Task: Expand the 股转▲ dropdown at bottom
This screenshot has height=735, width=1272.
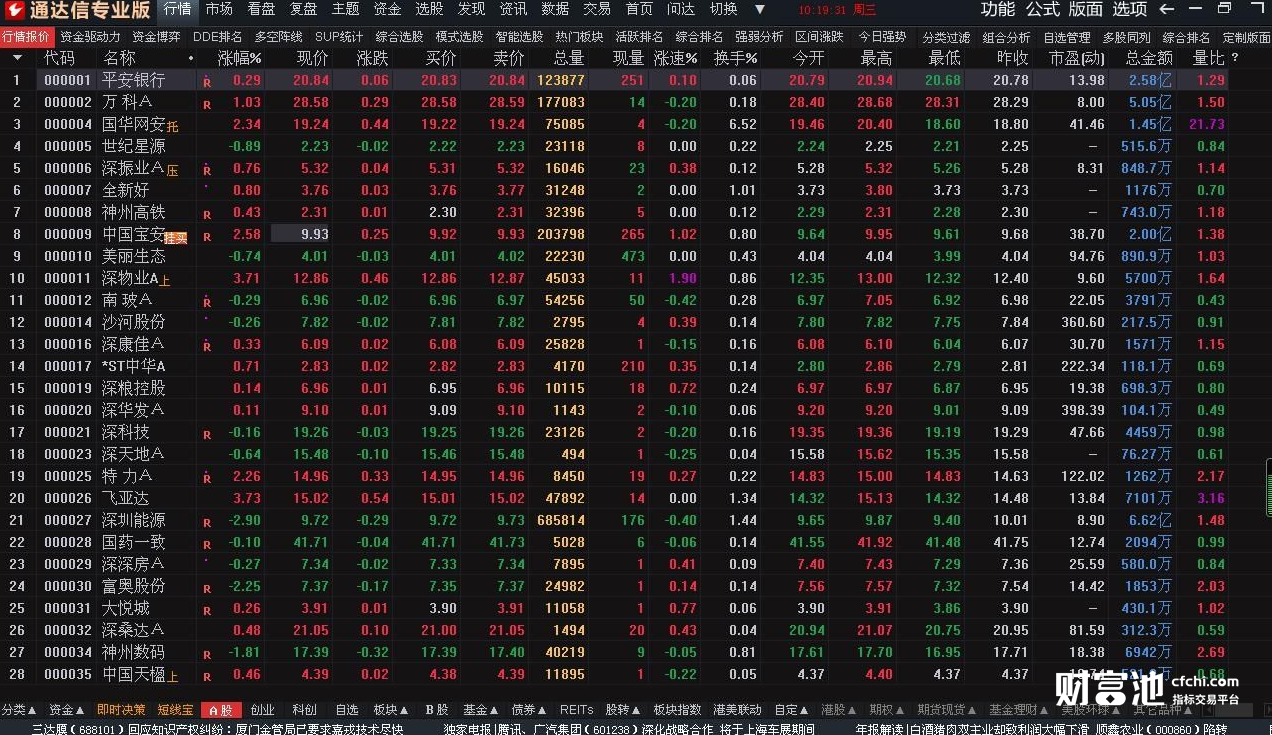Action: click(x=624, y=710)
